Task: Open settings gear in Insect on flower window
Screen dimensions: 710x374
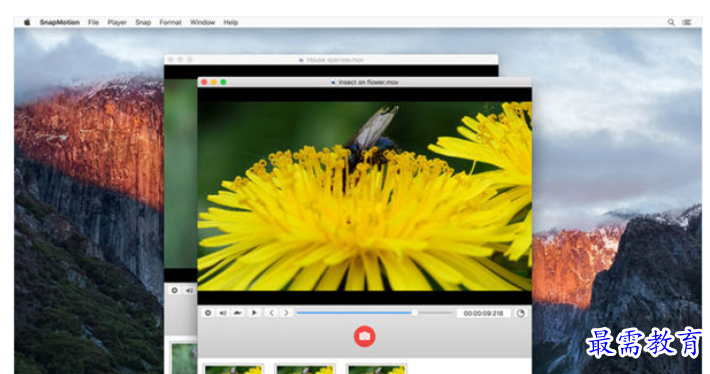Action: [x=208, y=313]
